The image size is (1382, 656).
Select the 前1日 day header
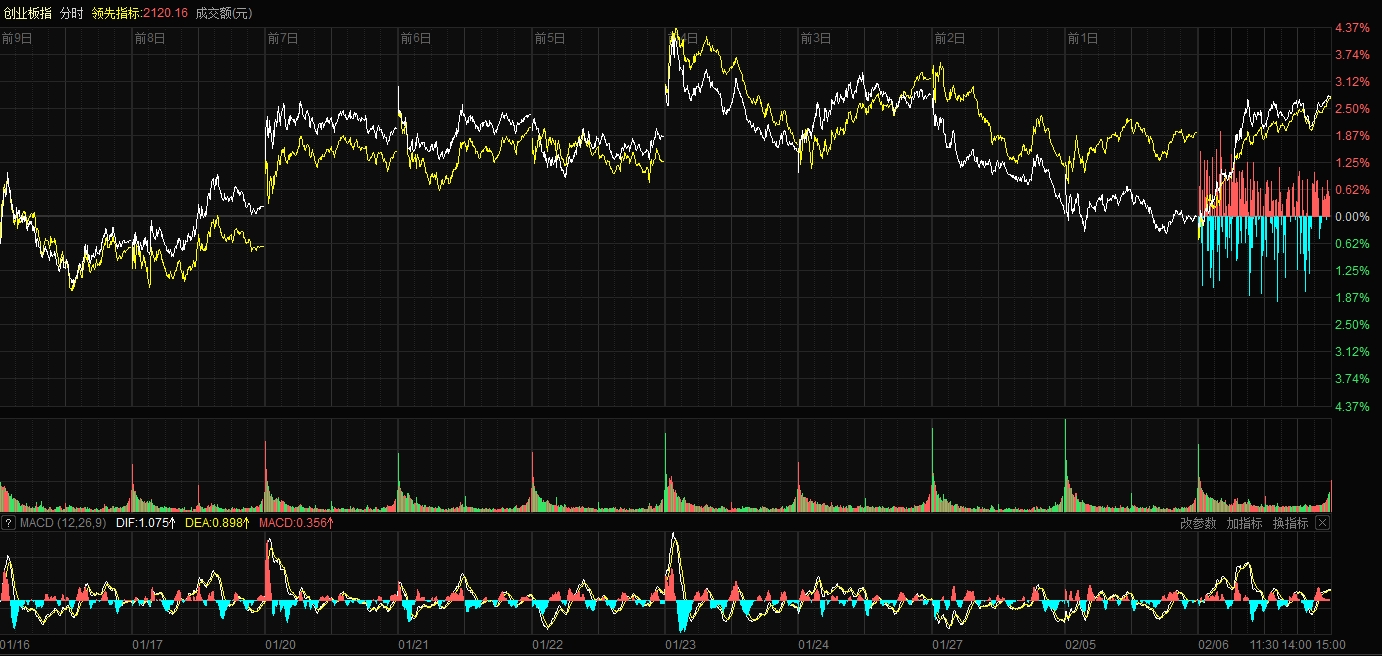tap(1083, 38)
